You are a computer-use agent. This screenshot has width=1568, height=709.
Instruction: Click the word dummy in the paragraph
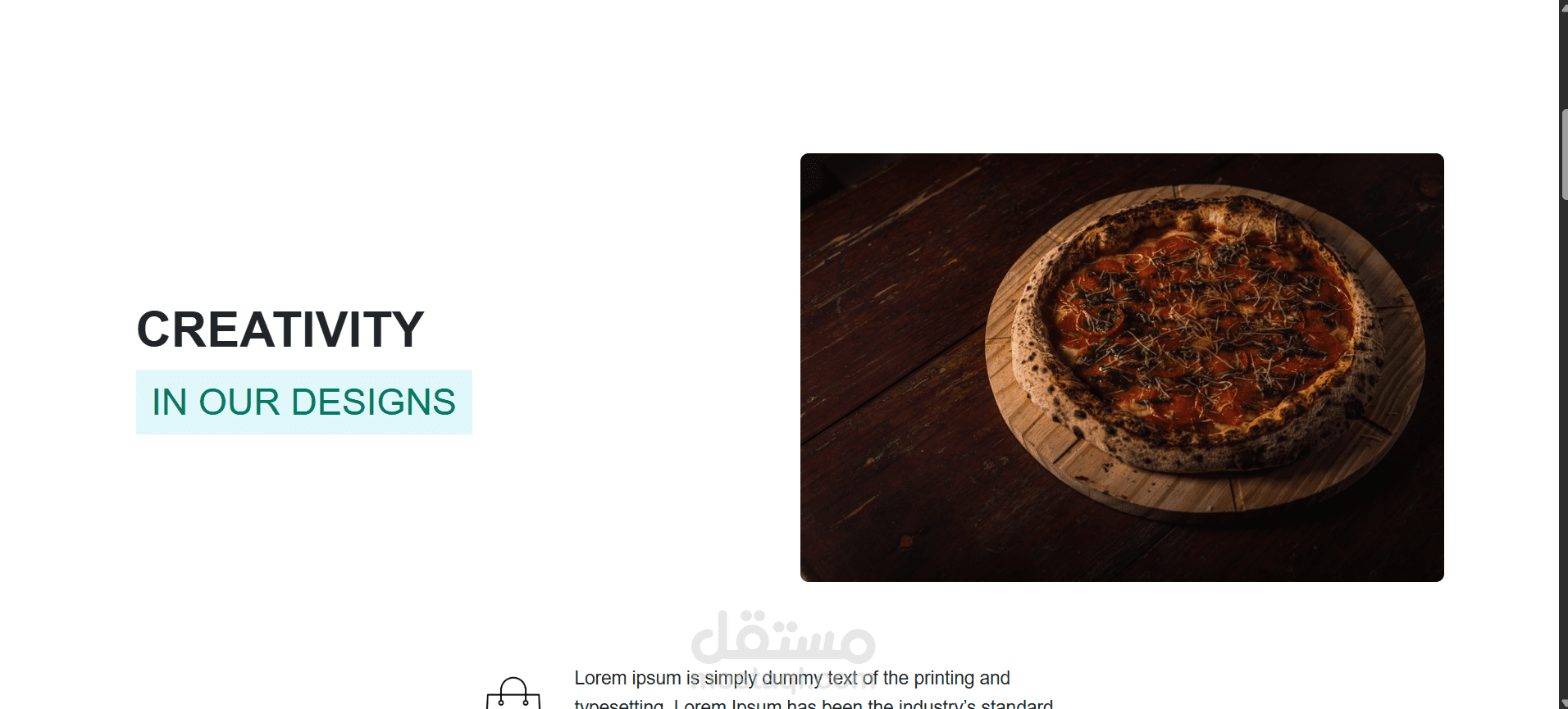coord(792,679)
